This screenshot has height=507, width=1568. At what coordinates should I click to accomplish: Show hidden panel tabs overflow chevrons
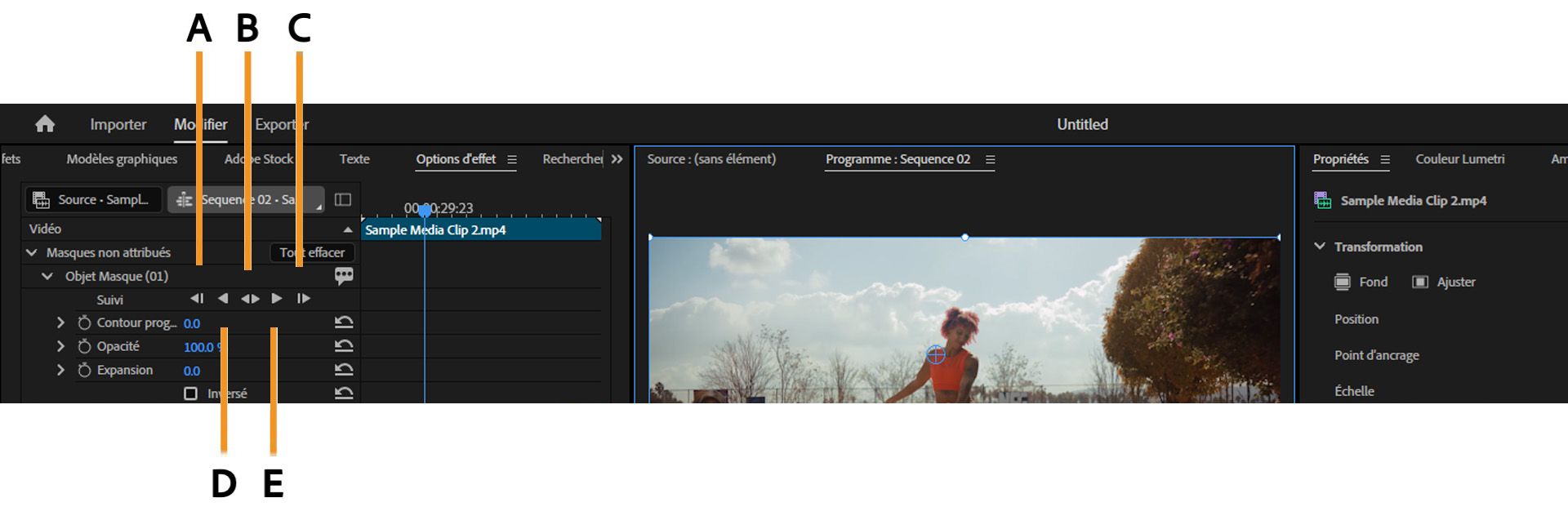coord(617,159)
